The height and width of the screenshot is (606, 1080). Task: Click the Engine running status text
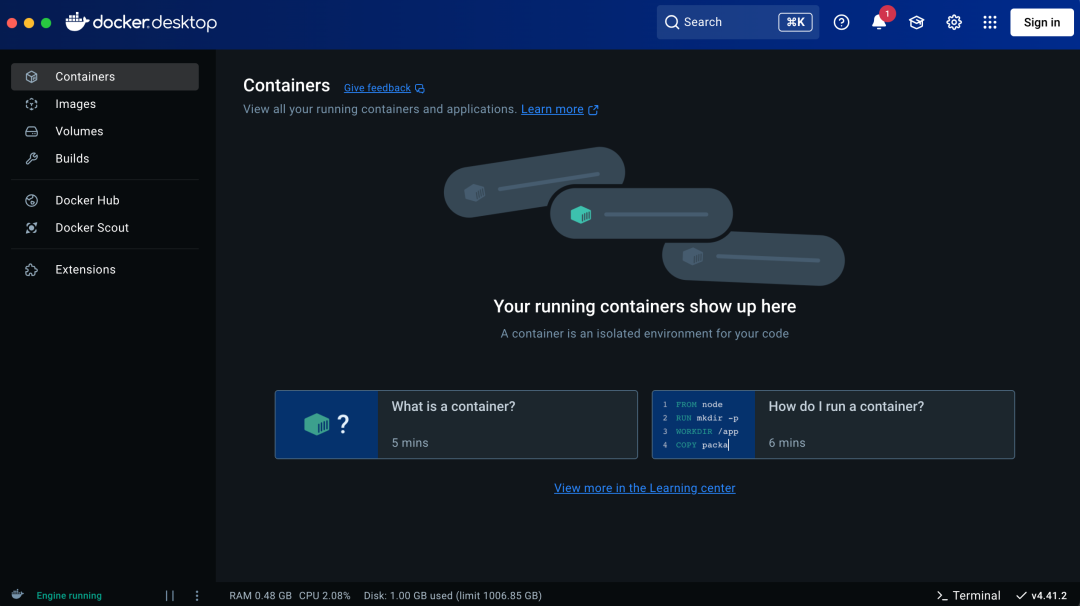[x=69, y=596]
